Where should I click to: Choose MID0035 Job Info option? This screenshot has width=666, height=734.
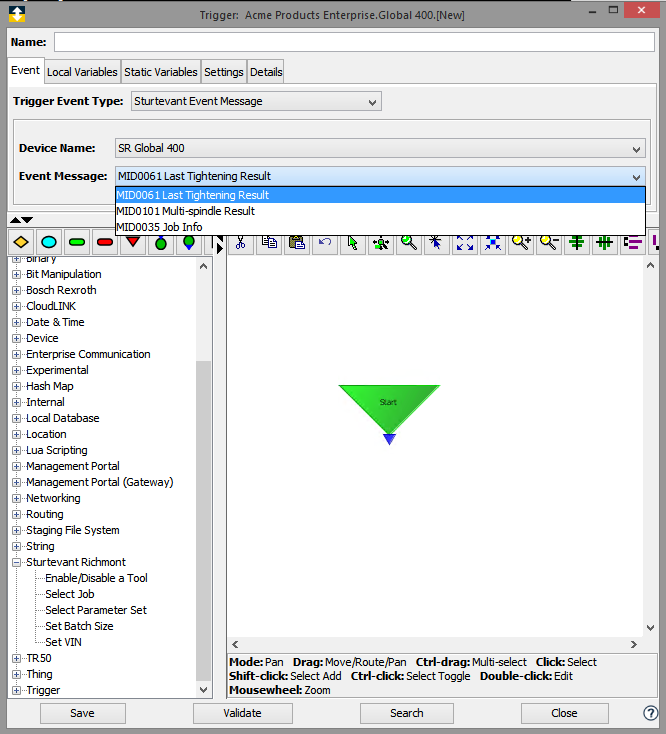[x=380, y=227]
